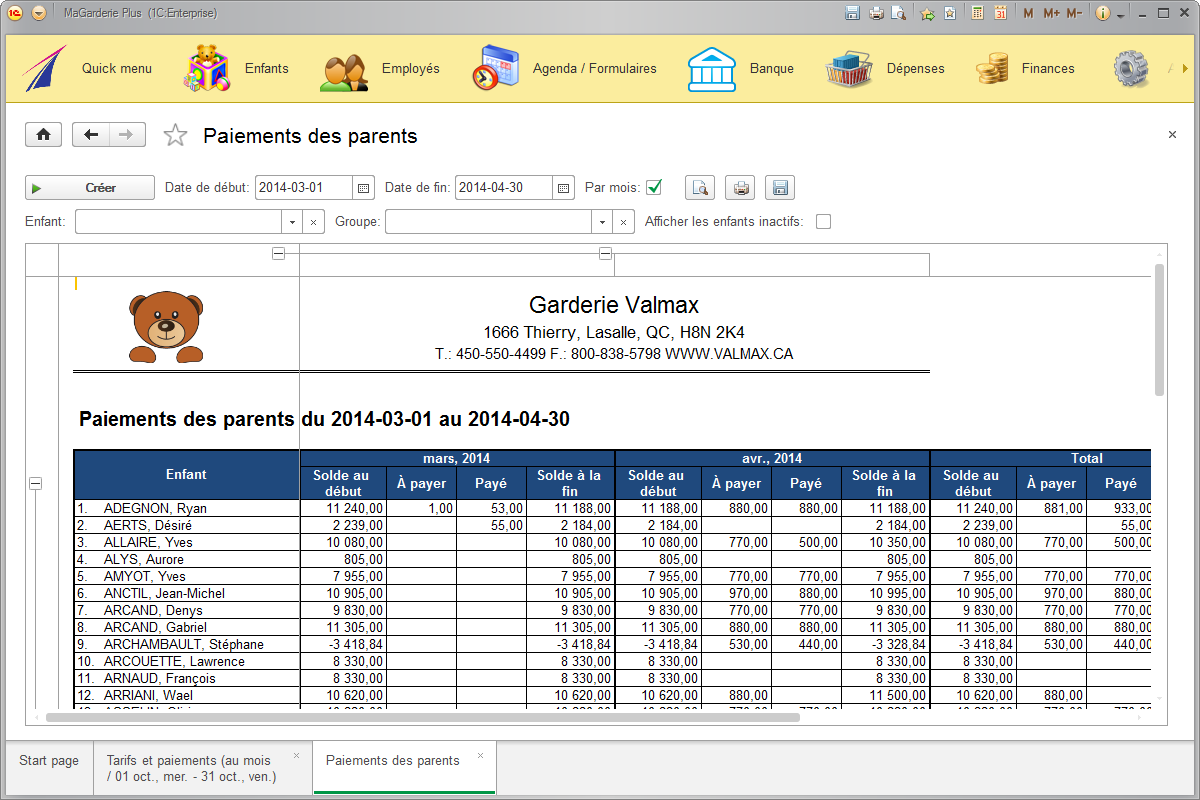Viewport: 1200px width, 800px height.
Task: Enable Afficher les enfants inactifs
Action: click(823, 221)
